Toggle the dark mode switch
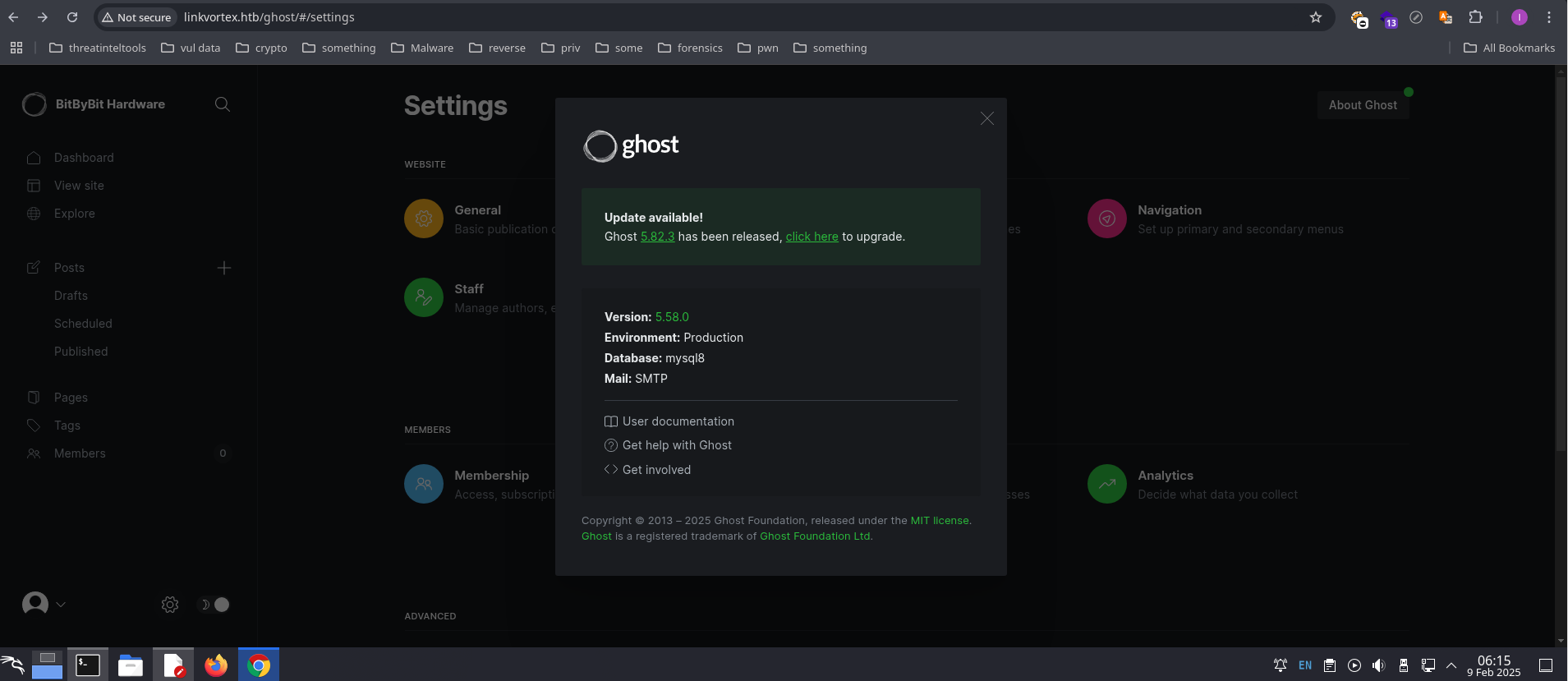Viewport: 1568px width, 681px height. pyautogui.click(x=215, y=605)
